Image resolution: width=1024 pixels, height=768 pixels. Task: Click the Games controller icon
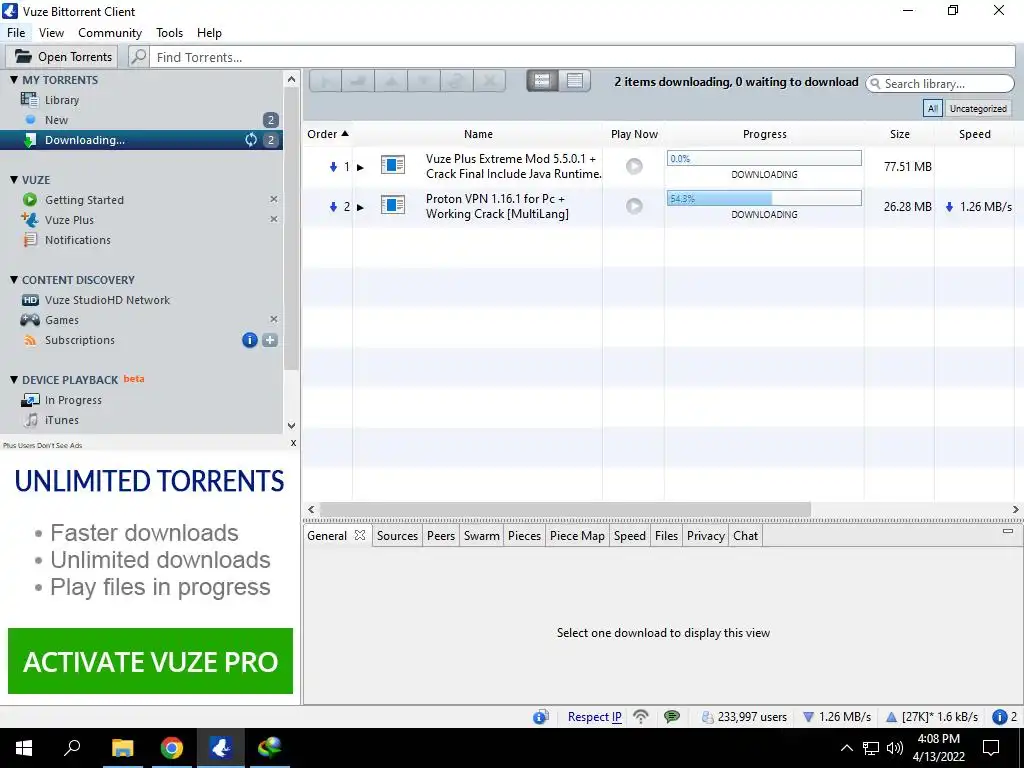29,320
